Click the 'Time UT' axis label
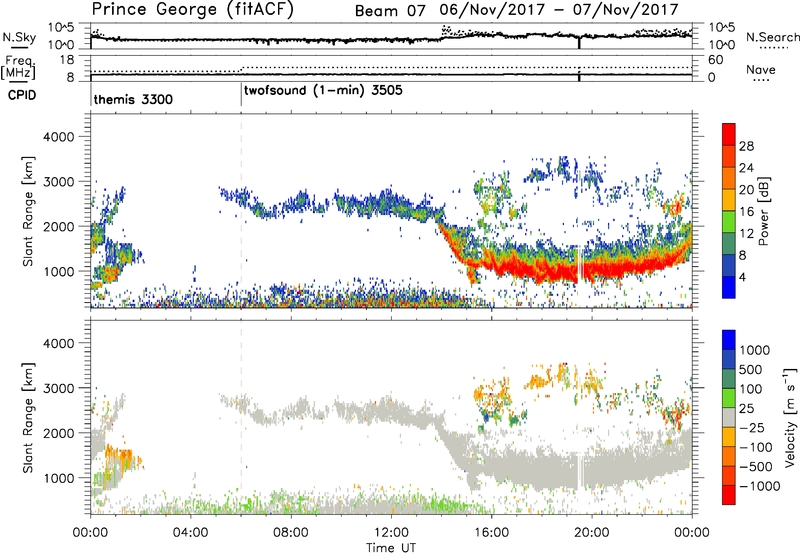The width and height of the screenshot is (800, 554). click(x=391, y=548)
